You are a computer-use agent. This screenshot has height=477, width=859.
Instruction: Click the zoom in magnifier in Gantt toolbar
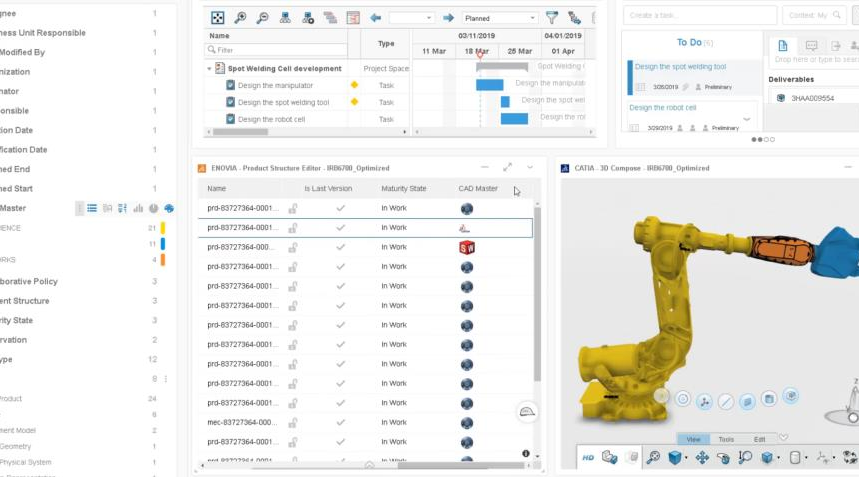[x=240, y=18]
